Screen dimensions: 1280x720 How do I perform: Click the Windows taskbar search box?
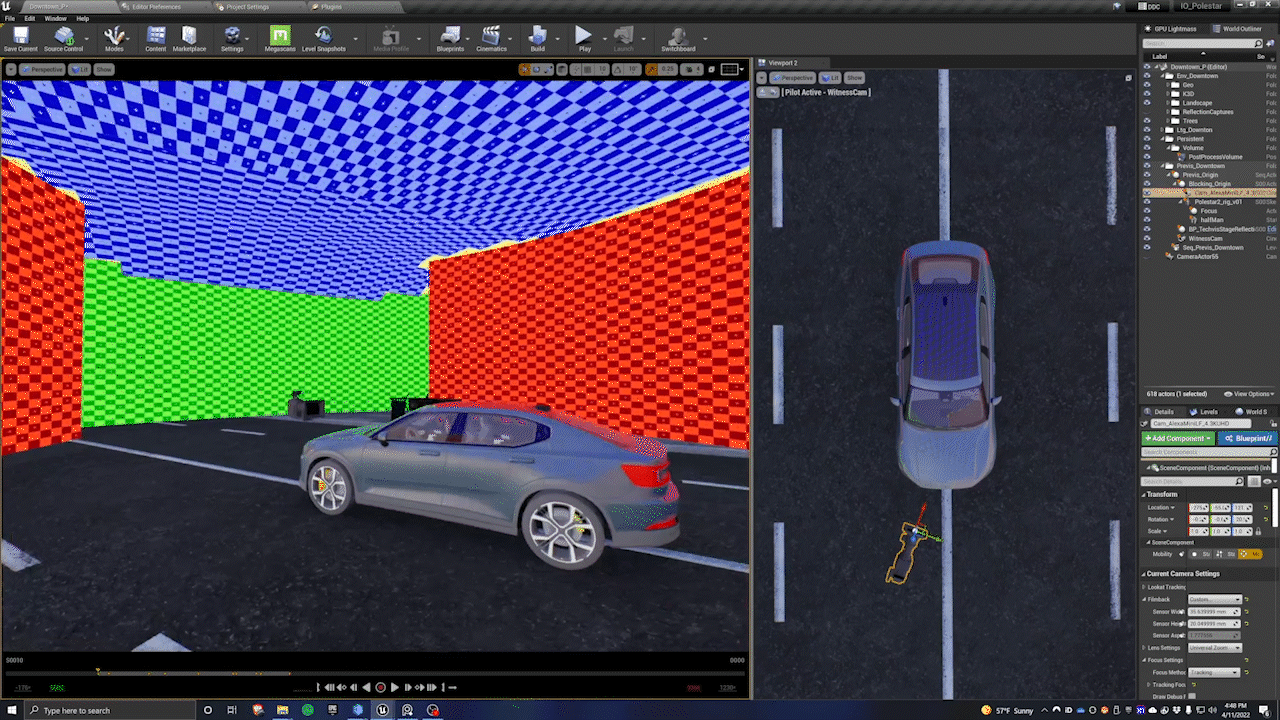[x=112, y=710]
